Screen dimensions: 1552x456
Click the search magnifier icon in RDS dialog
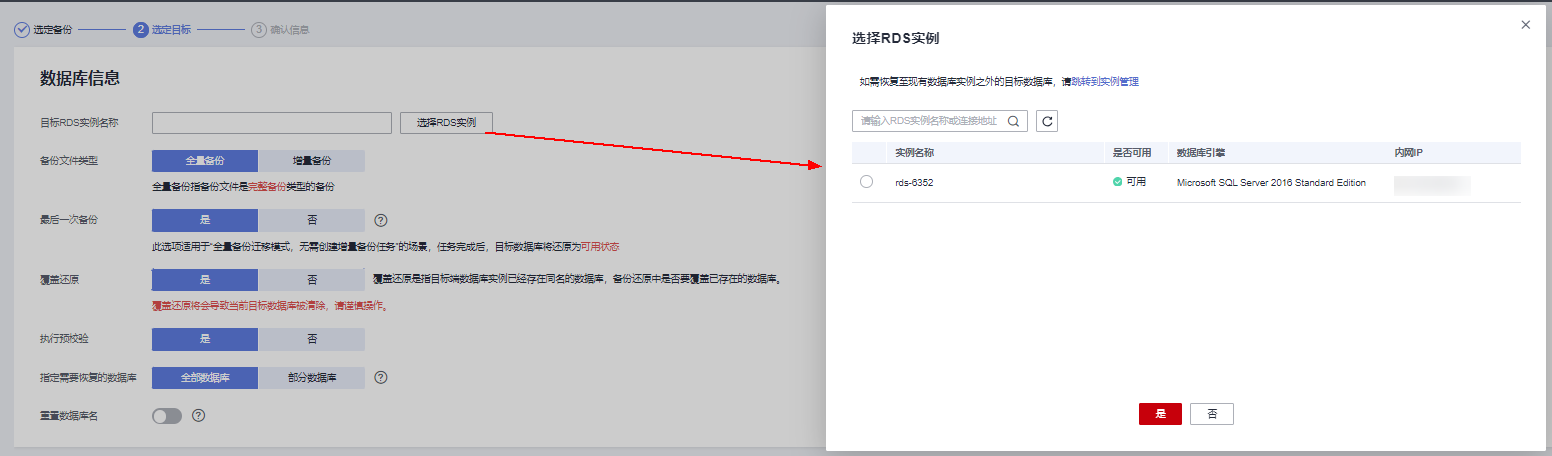click(x=1013, y=121)
